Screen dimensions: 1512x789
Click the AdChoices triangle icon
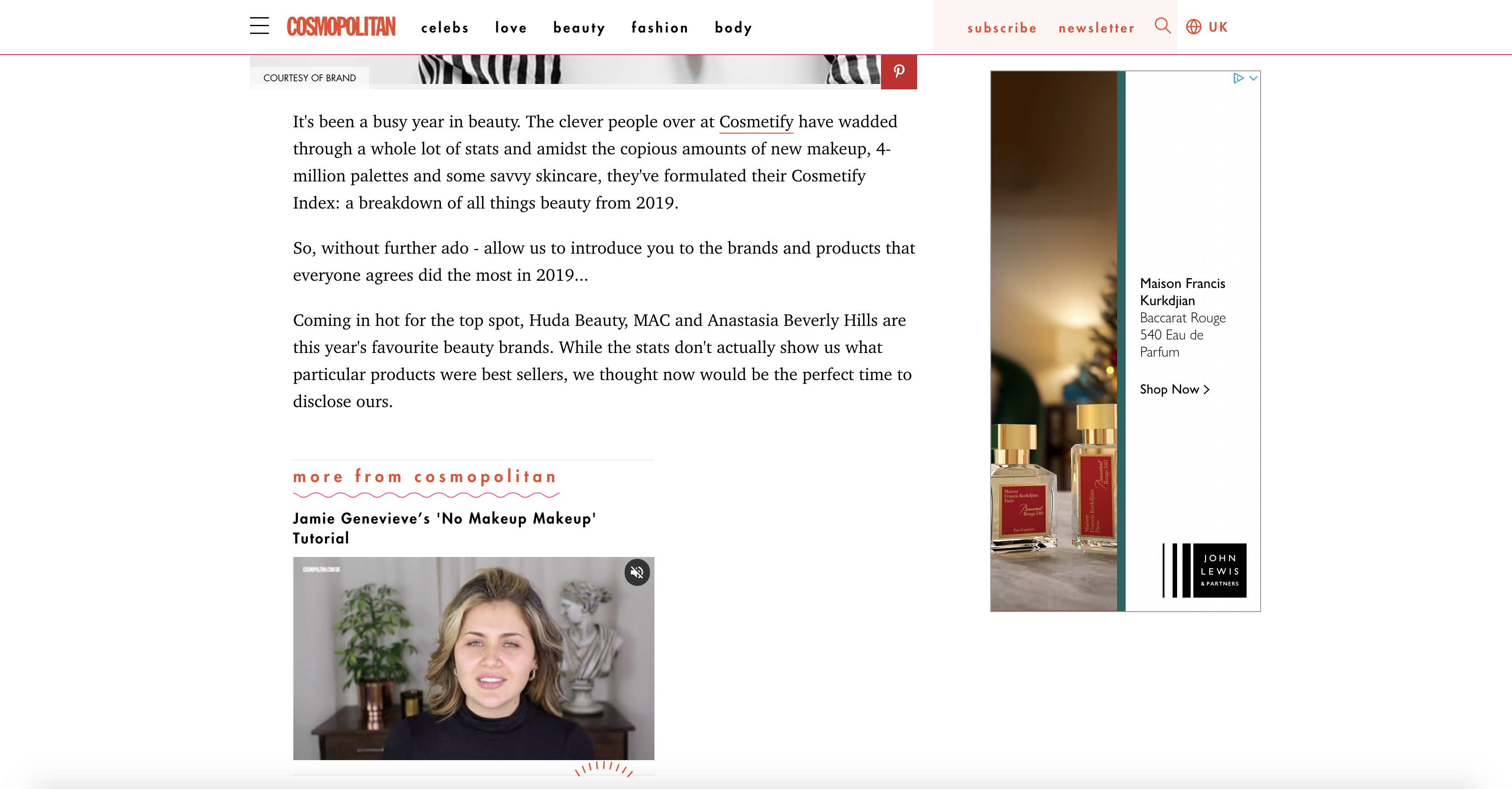click(x=1238, y=78)
